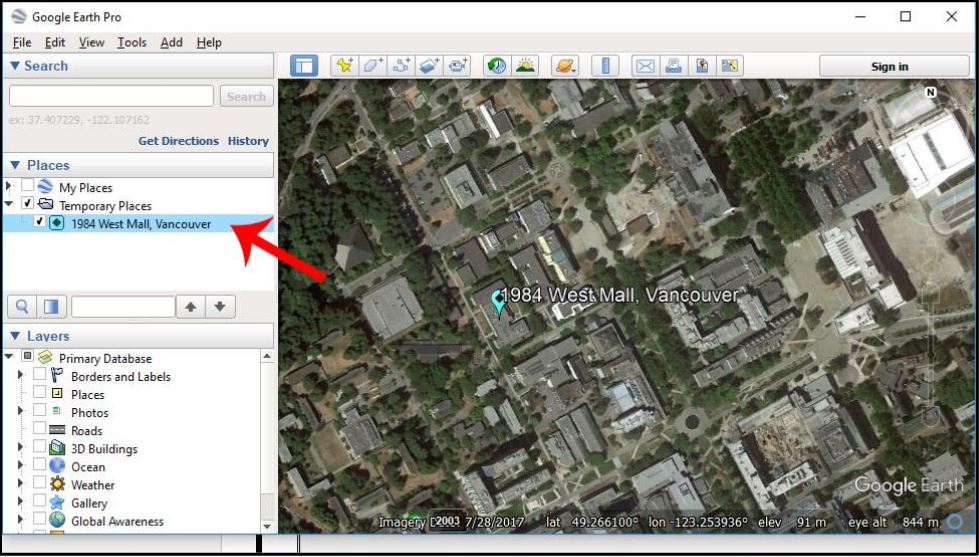Open the search History link

(x=248, y=141)
